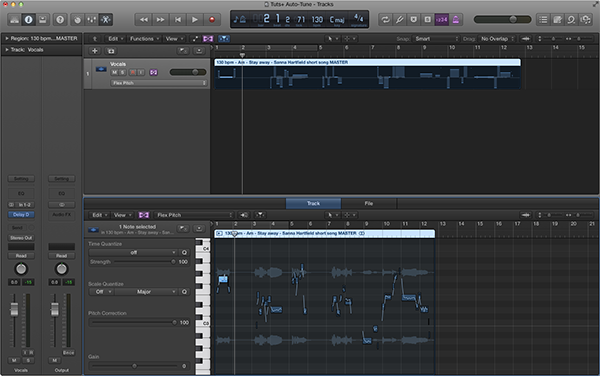The image size is (600, 376).
Task: Mute the Vocals track with M button
Action: pyautogui.click(x=114, y=72)
